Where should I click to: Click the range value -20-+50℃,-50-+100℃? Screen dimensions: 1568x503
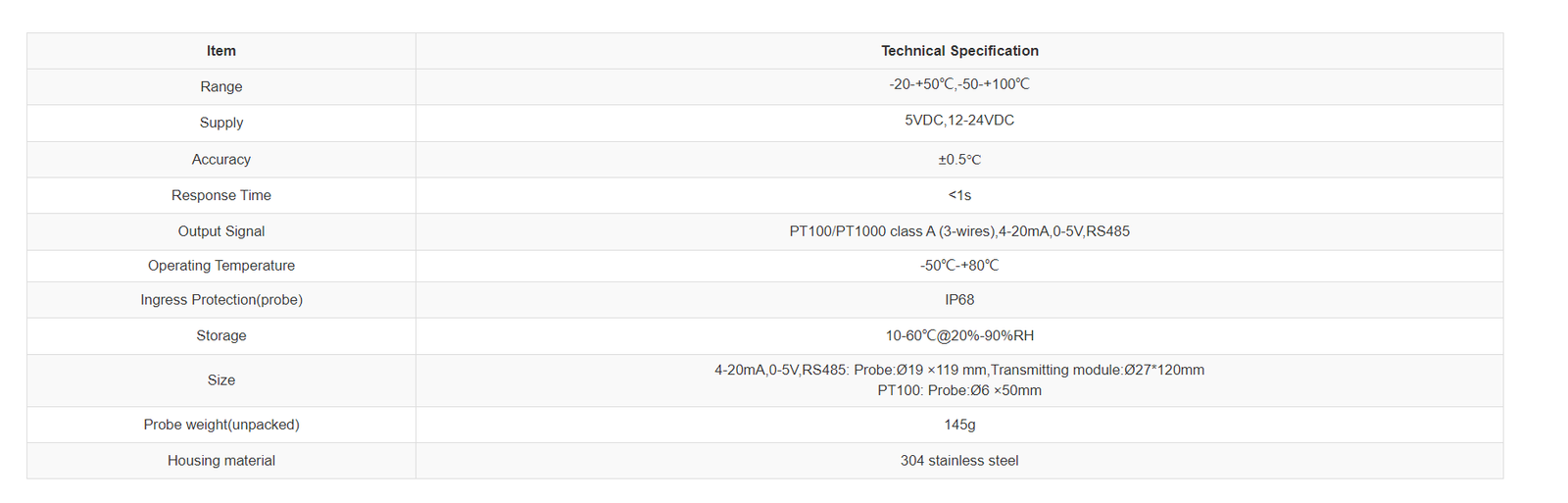pos(959,84)
